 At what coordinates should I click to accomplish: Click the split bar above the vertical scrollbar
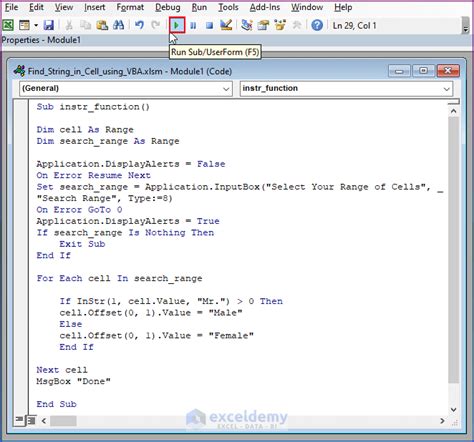(453, 101)
